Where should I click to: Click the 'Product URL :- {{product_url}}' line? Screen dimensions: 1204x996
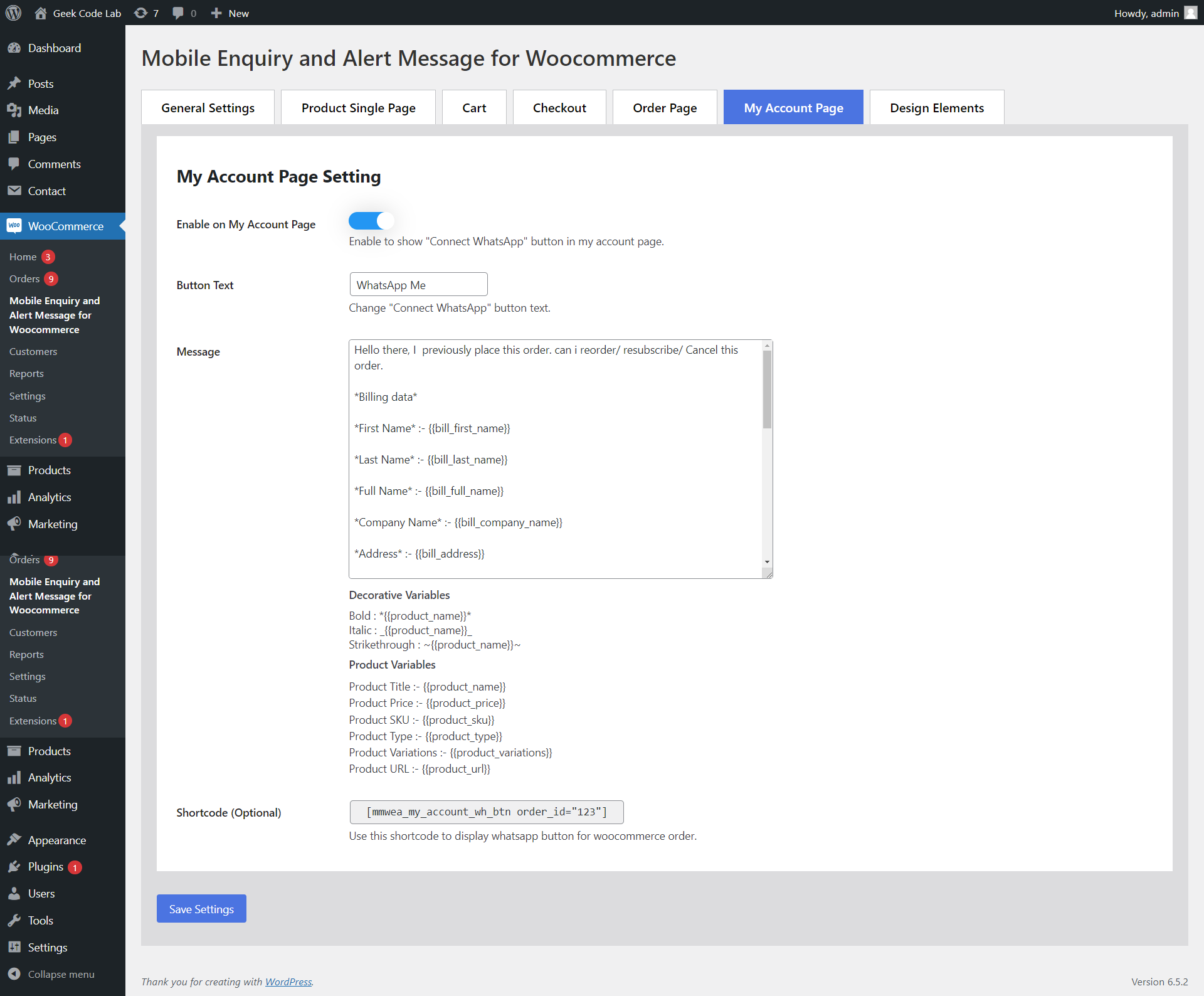click(420, 769)
